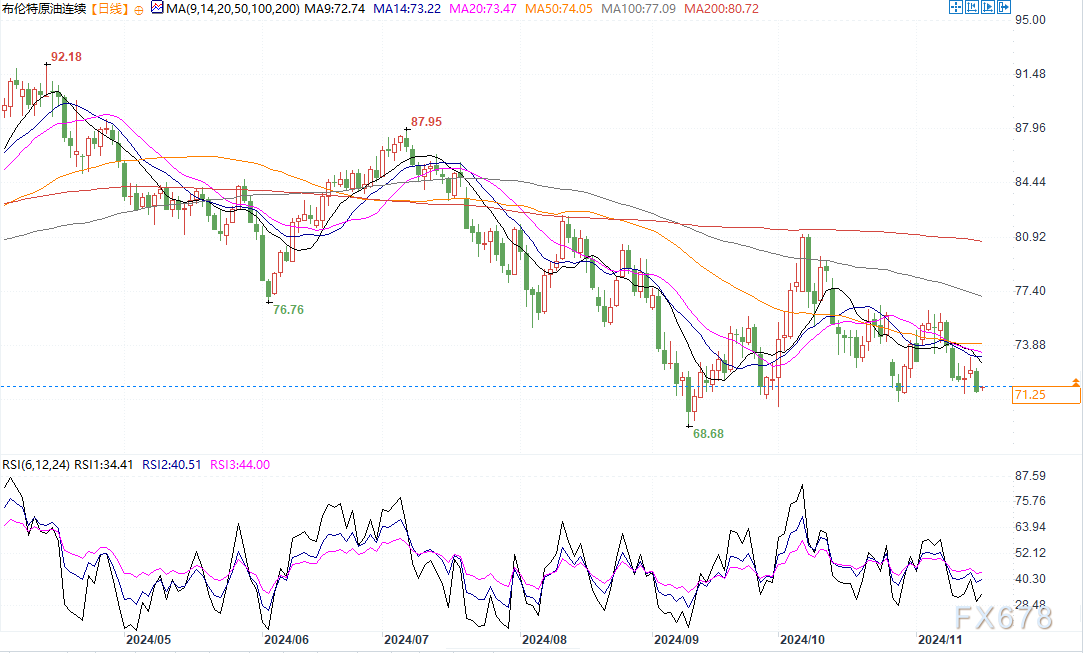Click the 68.68 low price marker
This screenshot has height=653, width=1083.
708,435
